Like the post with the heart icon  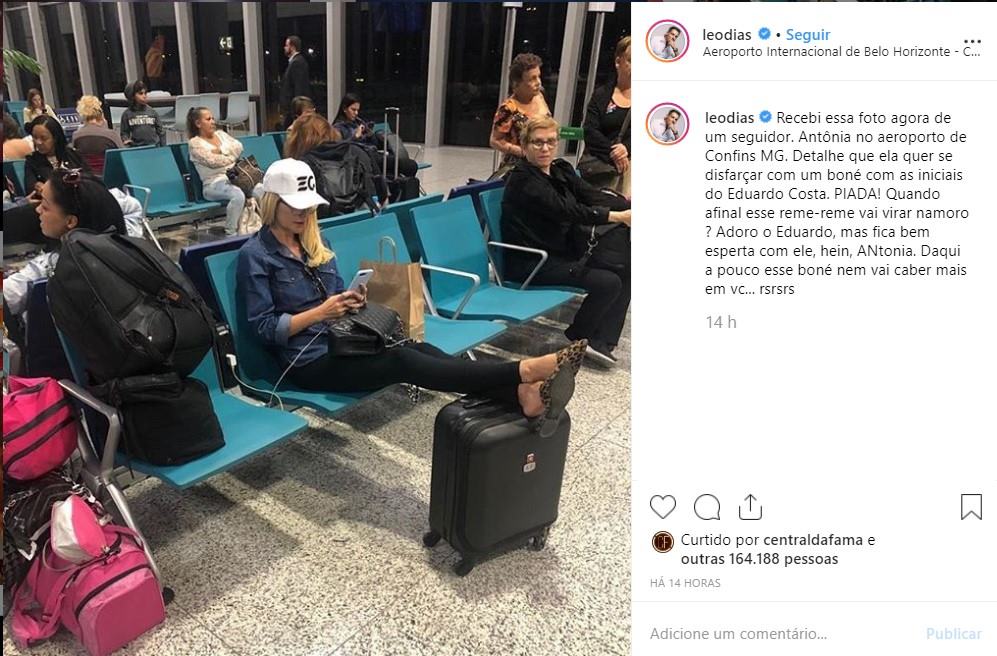[x=663, y=507]
